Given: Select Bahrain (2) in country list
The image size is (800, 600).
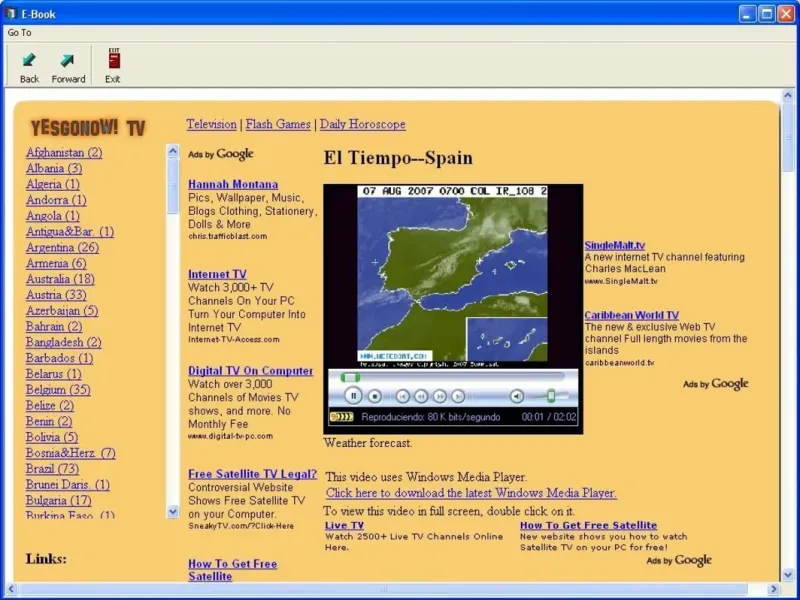Looking at the screenshot, I should pos(54,327).
